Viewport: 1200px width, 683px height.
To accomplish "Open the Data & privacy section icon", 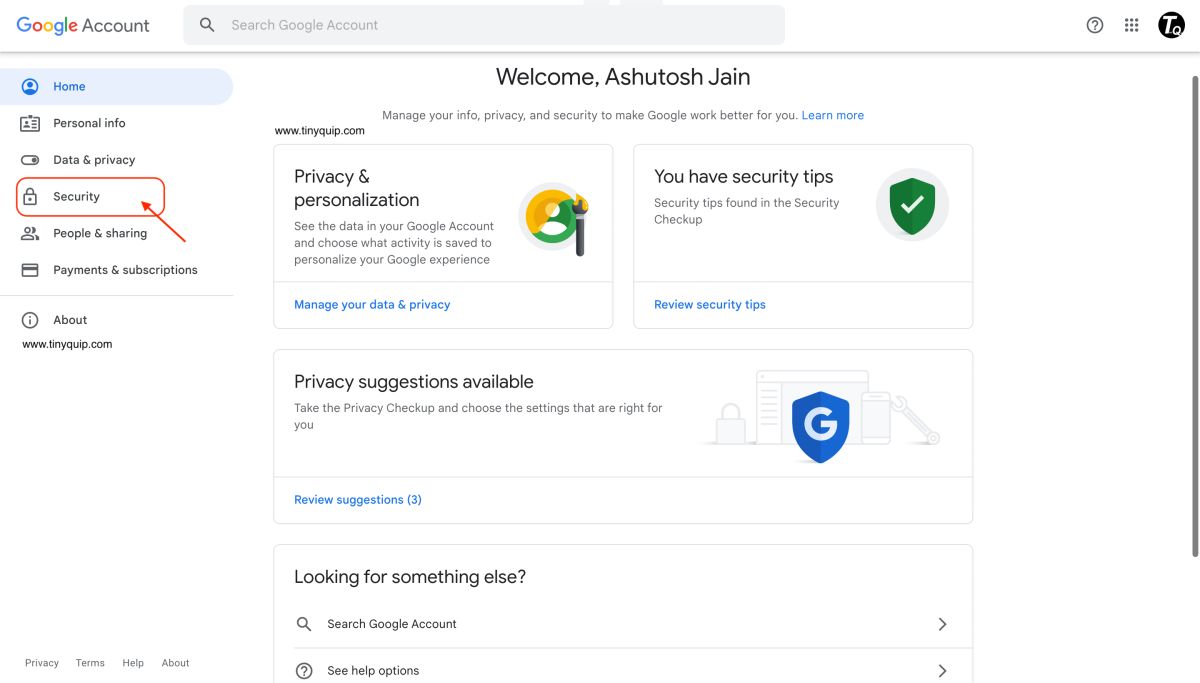I will coord(31,159).
